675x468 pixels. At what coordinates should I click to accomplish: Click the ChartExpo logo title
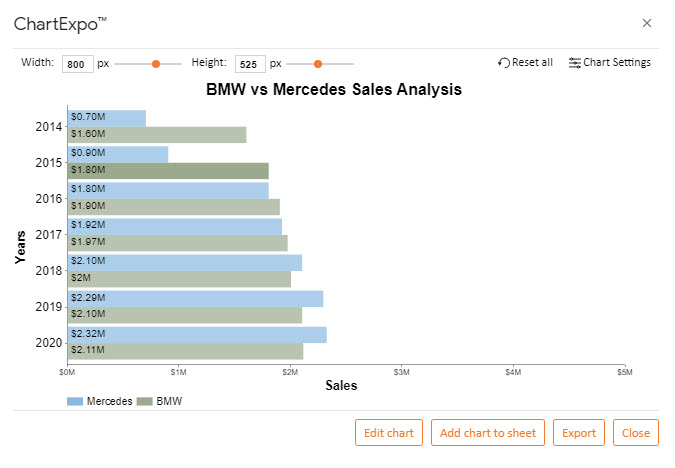tap(60, 24)
